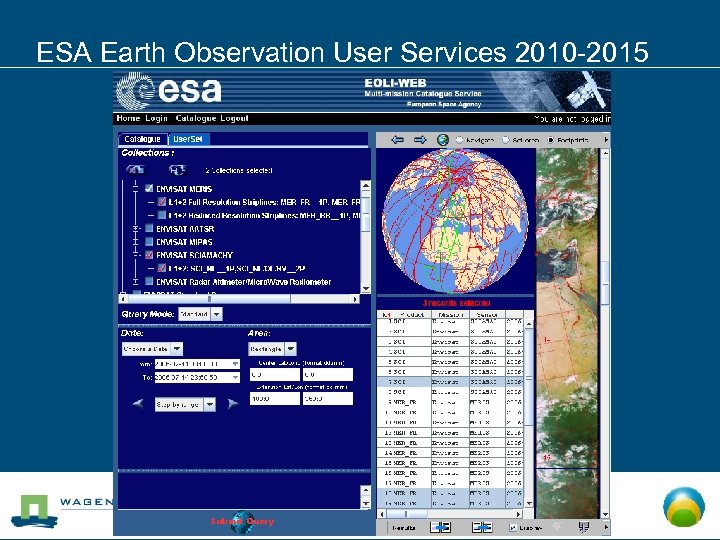Toggle the ENVISAT MIPAS checkbox
The width and height of the screenshot is (720, 540).
click(x=149, y=242)
